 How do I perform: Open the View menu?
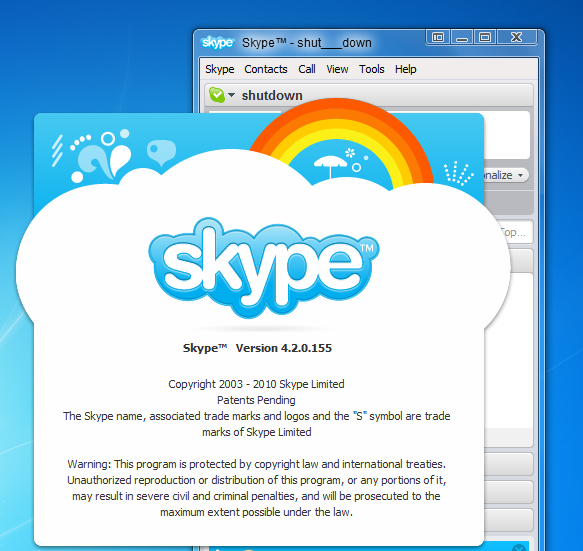337,69
